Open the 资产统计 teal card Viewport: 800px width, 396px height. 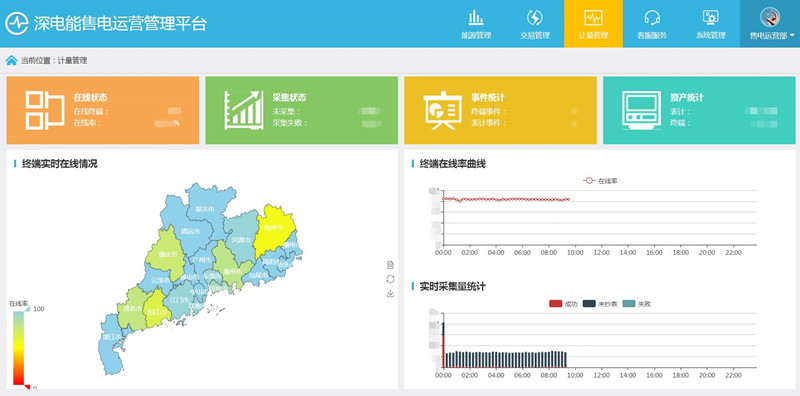coord(699,110)
